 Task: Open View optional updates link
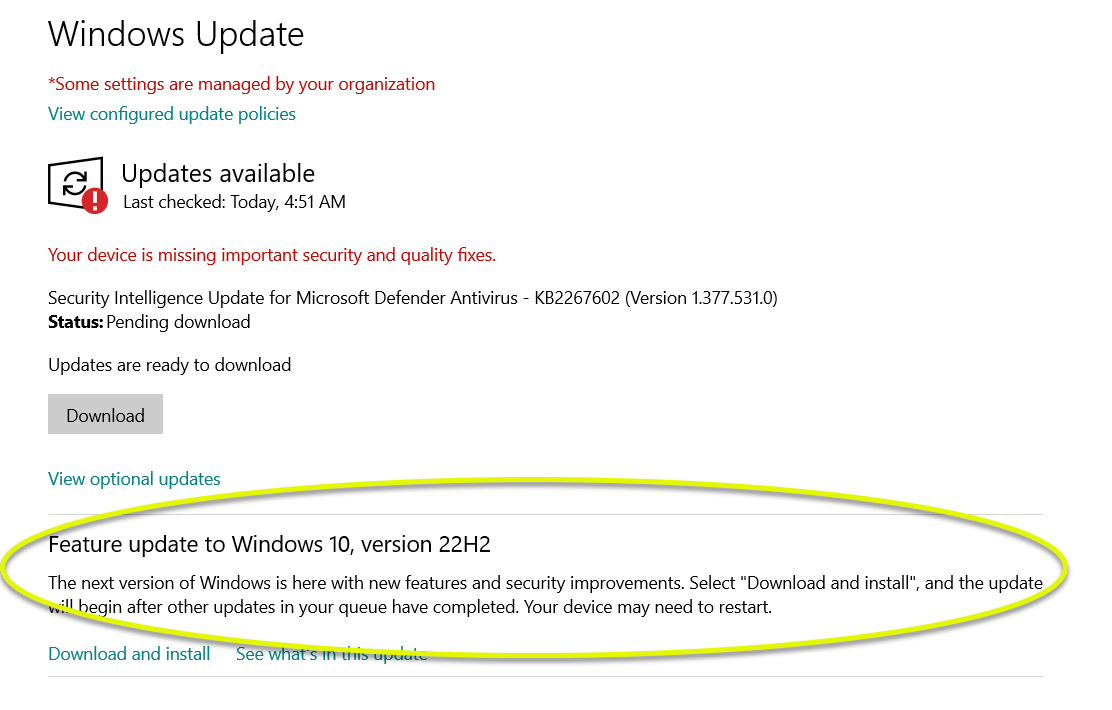tap(134, 479)
